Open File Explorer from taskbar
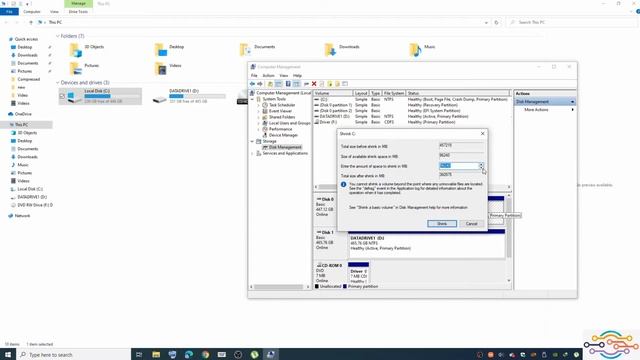 point(156,354)
